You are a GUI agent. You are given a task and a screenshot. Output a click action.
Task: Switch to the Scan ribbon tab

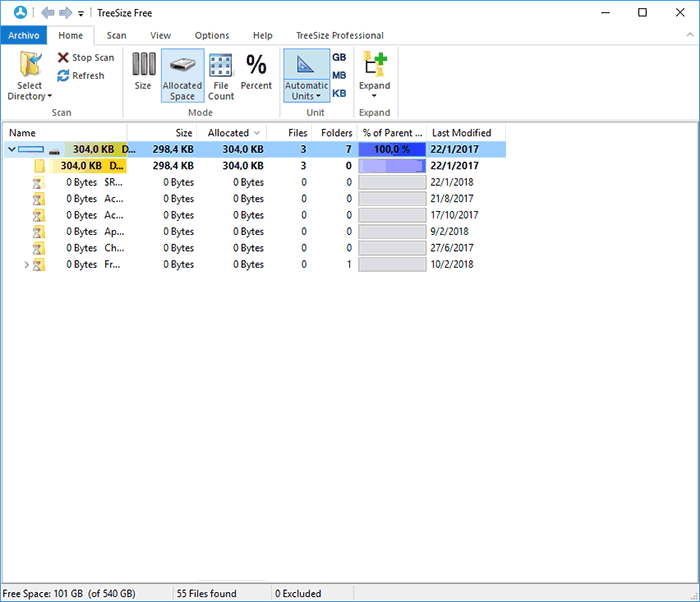point(117,35)
